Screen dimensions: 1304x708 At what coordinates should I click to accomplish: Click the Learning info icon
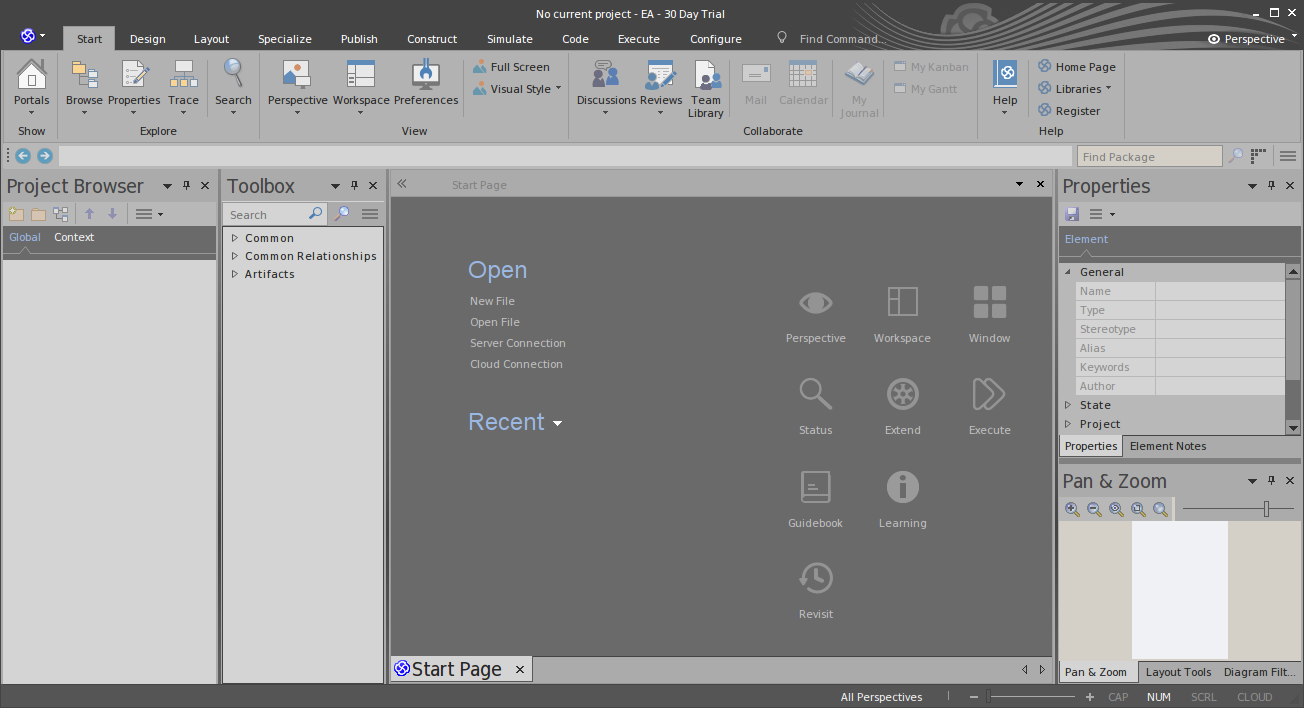coord(902,487)
